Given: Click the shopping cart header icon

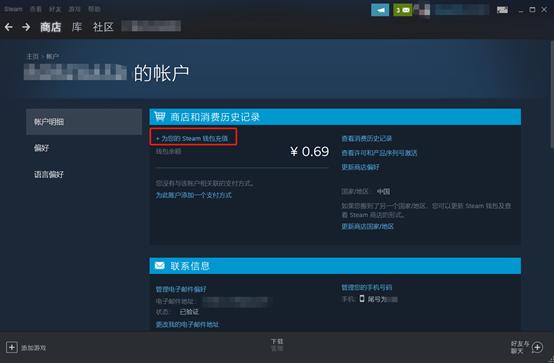Looking at the screenshot, I should [160, 116].
